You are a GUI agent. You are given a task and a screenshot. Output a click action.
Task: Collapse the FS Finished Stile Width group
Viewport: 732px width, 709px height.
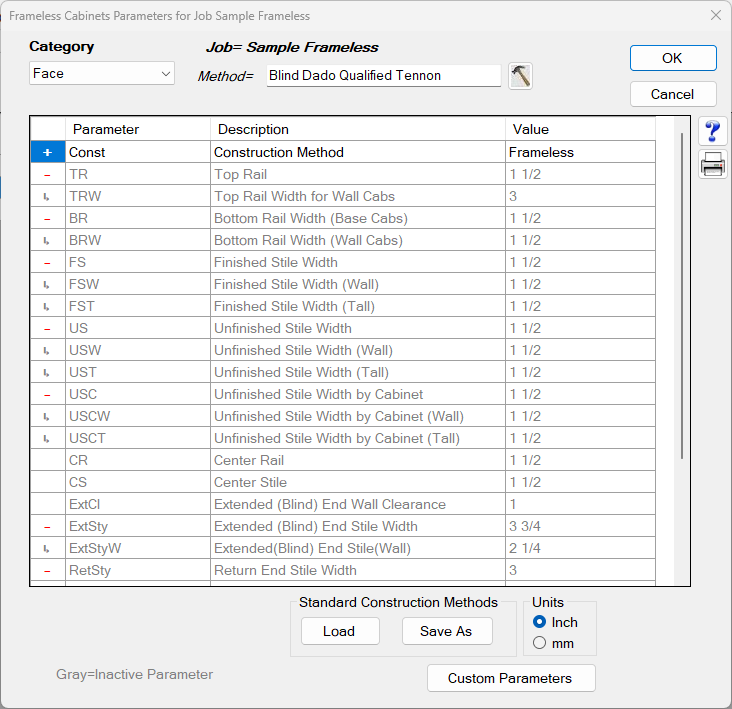[47, 263]
